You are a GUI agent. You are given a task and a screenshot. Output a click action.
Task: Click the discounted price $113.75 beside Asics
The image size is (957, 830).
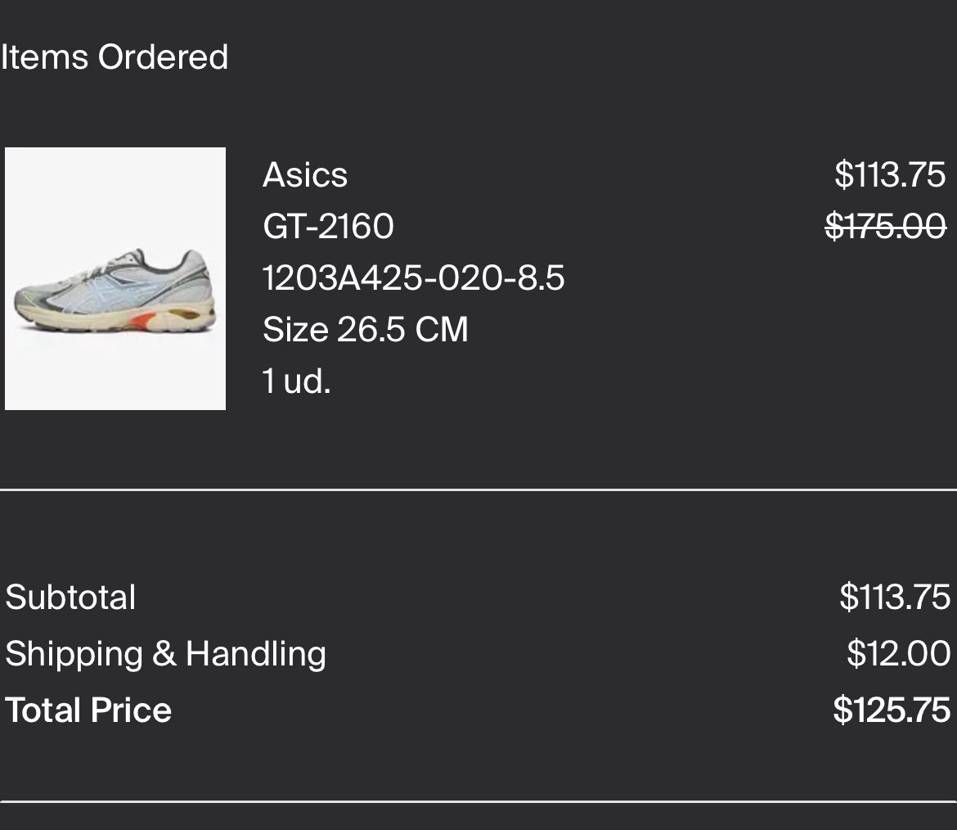click(x=890, y=175)
